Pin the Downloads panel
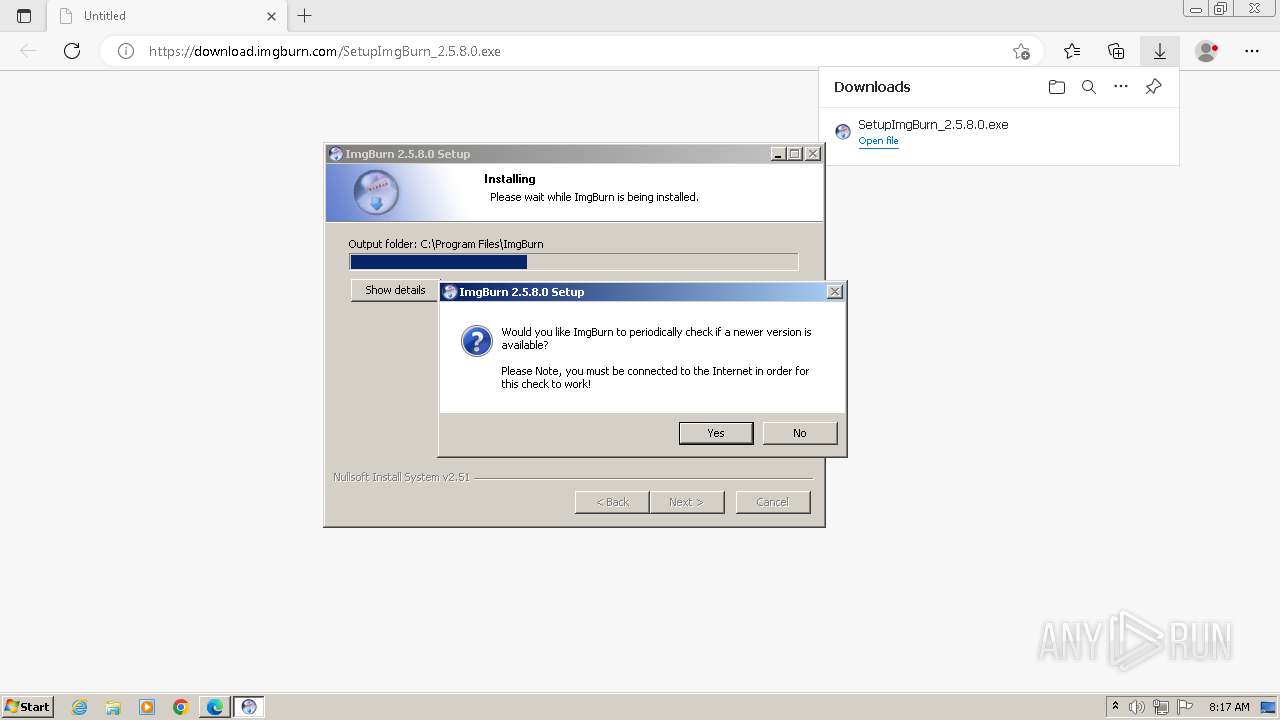 tap(1153, 87)
